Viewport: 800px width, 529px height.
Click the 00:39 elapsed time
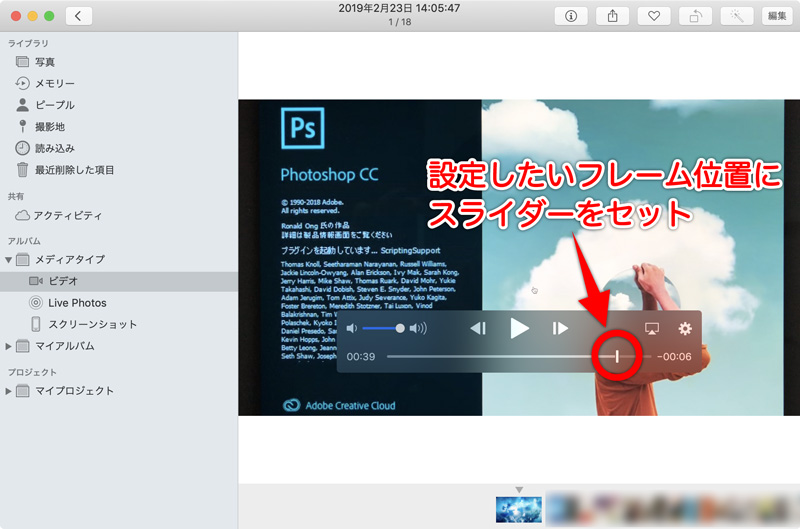click(x=361, y=357)
